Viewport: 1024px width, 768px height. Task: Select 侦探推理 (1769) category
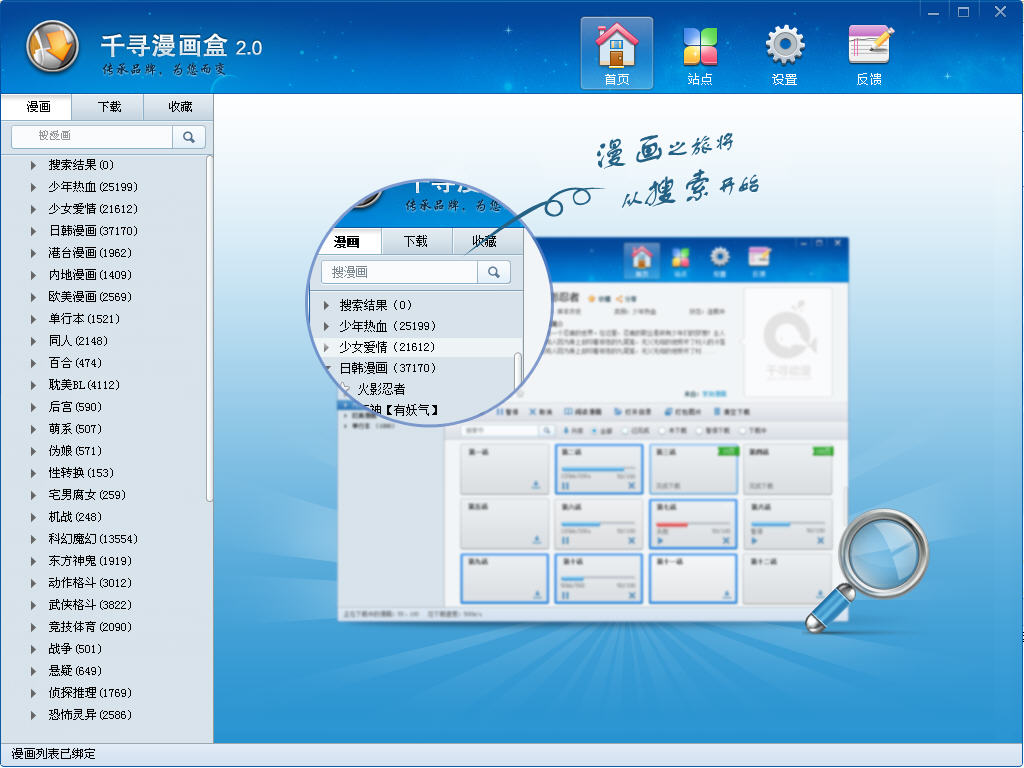click(90, 693)
